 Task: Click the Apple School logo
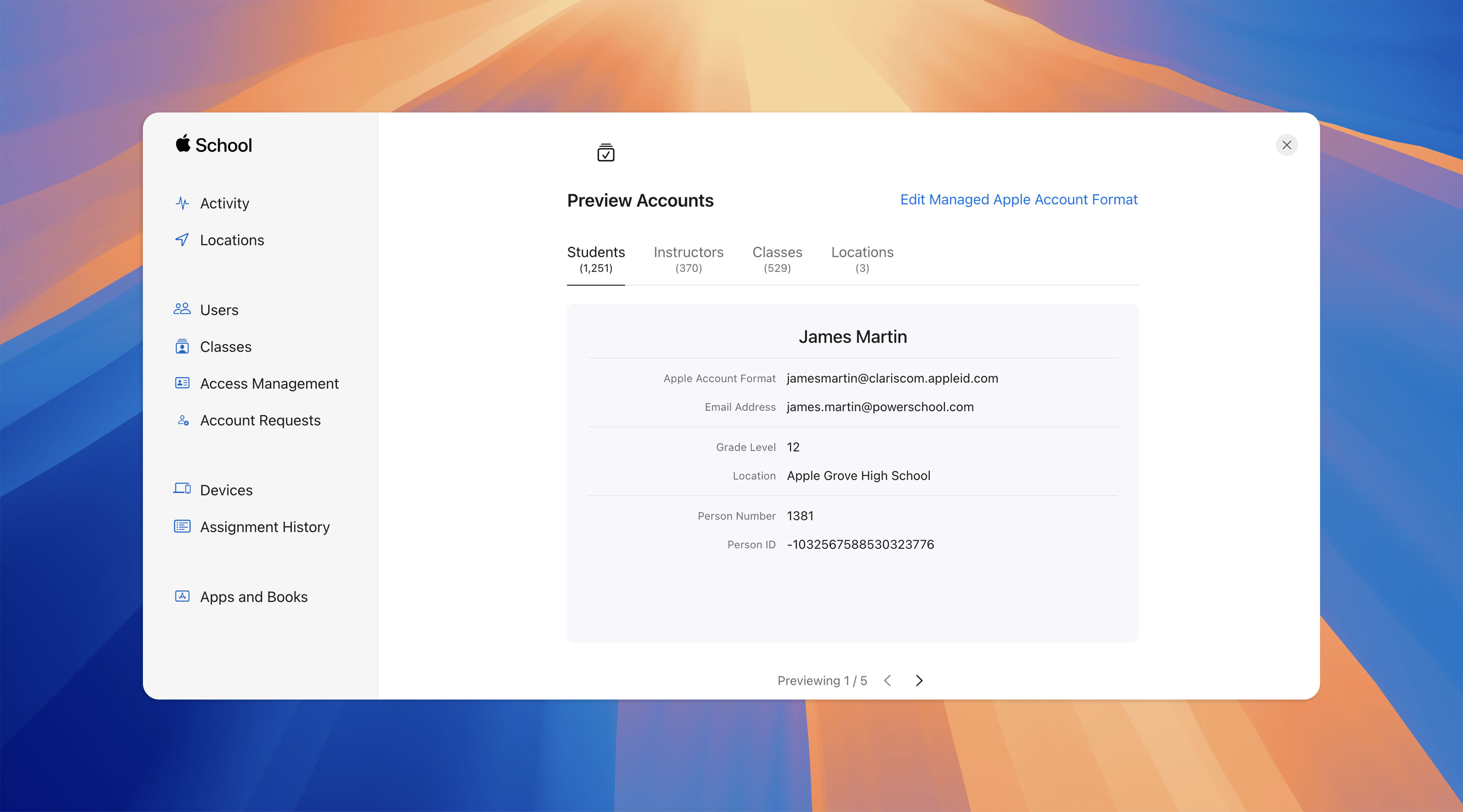click(x=214, y=145)
